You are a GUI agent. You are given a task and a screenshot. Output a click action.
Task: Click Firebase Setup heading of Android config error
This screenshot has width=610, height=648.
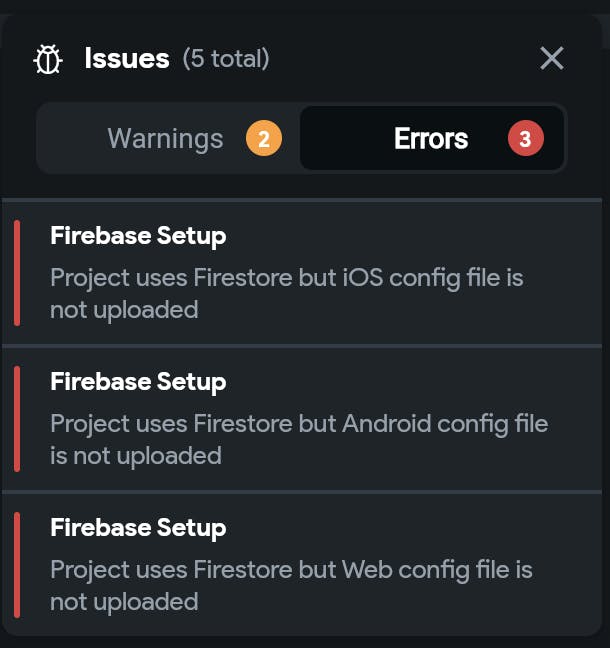(138, 382)
